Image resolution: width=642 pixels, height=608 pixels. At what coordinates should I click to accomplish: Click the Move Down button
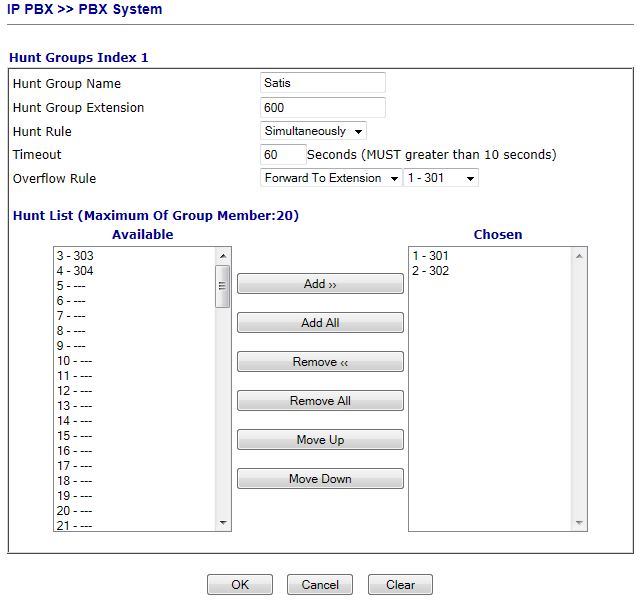point(320,479)
